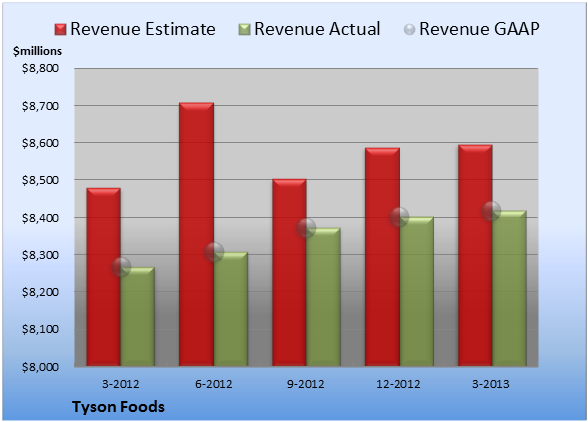
Task: Click the '$8,300' axis value
Action: [40, 255]
